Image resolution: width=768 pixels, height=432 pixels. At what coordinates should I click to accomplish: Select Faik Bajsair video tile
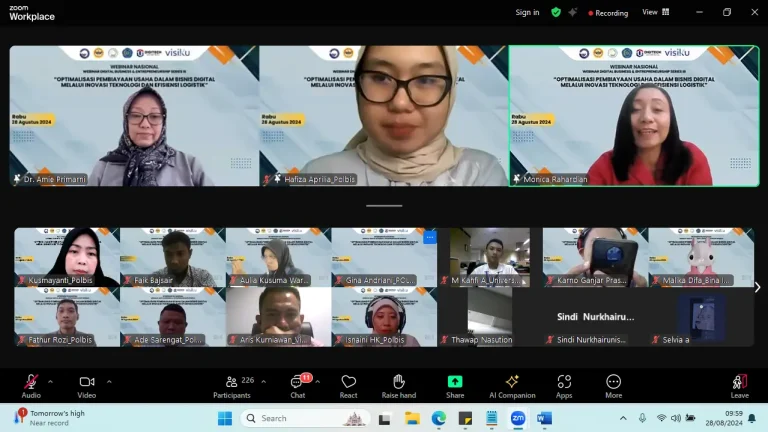[x=173, y=257]
